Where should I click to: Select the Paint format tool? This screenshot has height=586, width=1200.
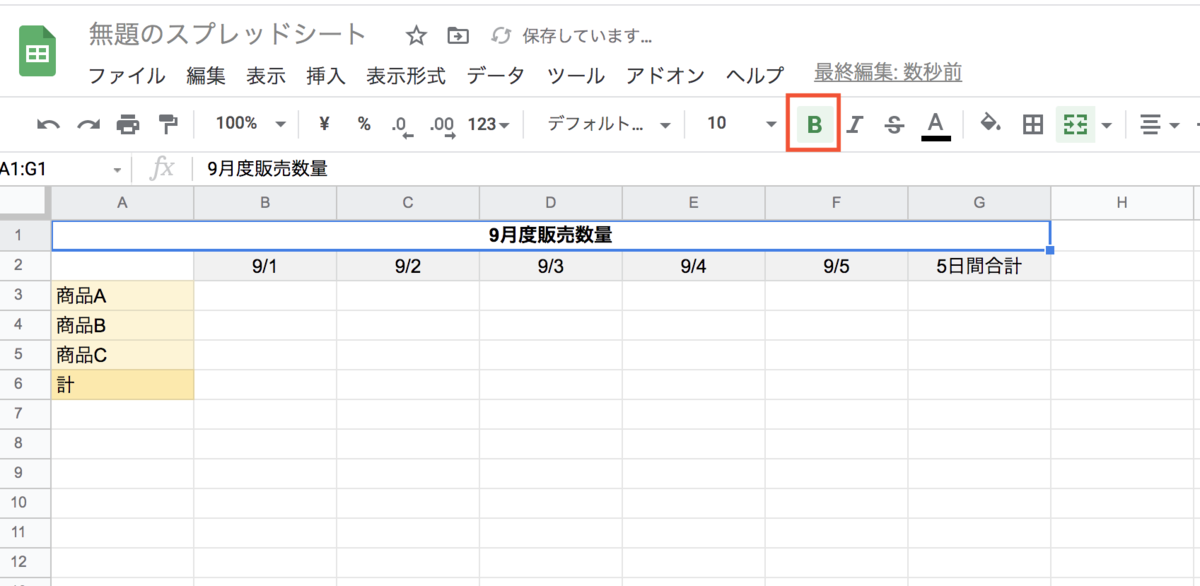165,124
